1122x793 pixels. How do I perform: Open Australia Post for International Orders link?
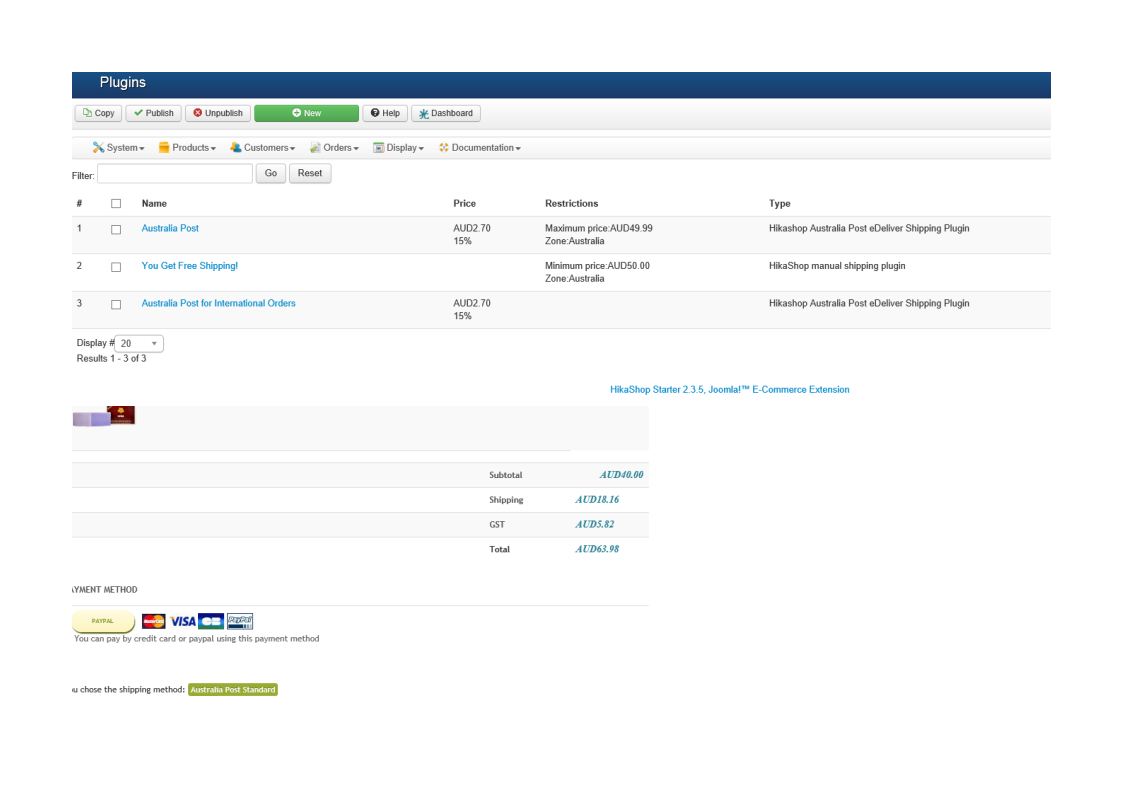218,303
